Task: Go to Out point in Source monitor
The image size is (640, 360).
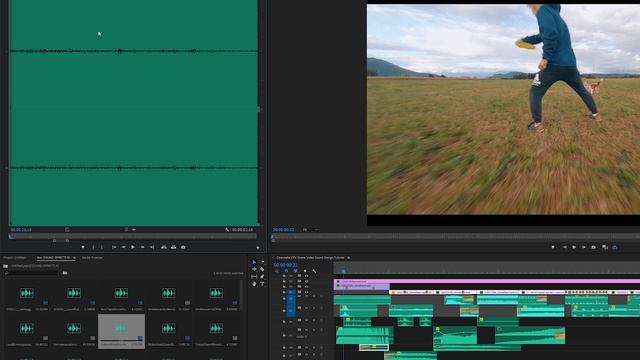Action: 152,247
